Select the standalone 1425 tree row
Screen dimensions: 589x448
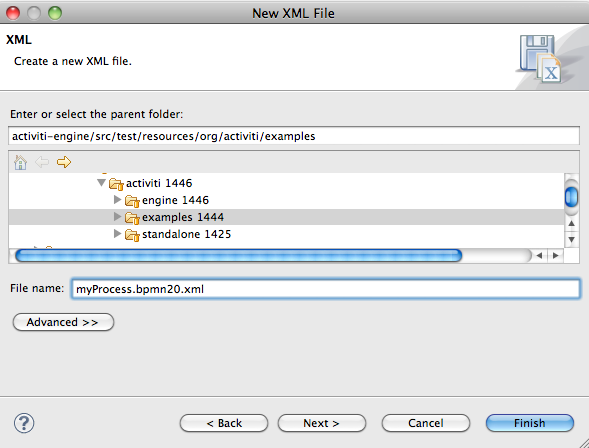[286, 235]
